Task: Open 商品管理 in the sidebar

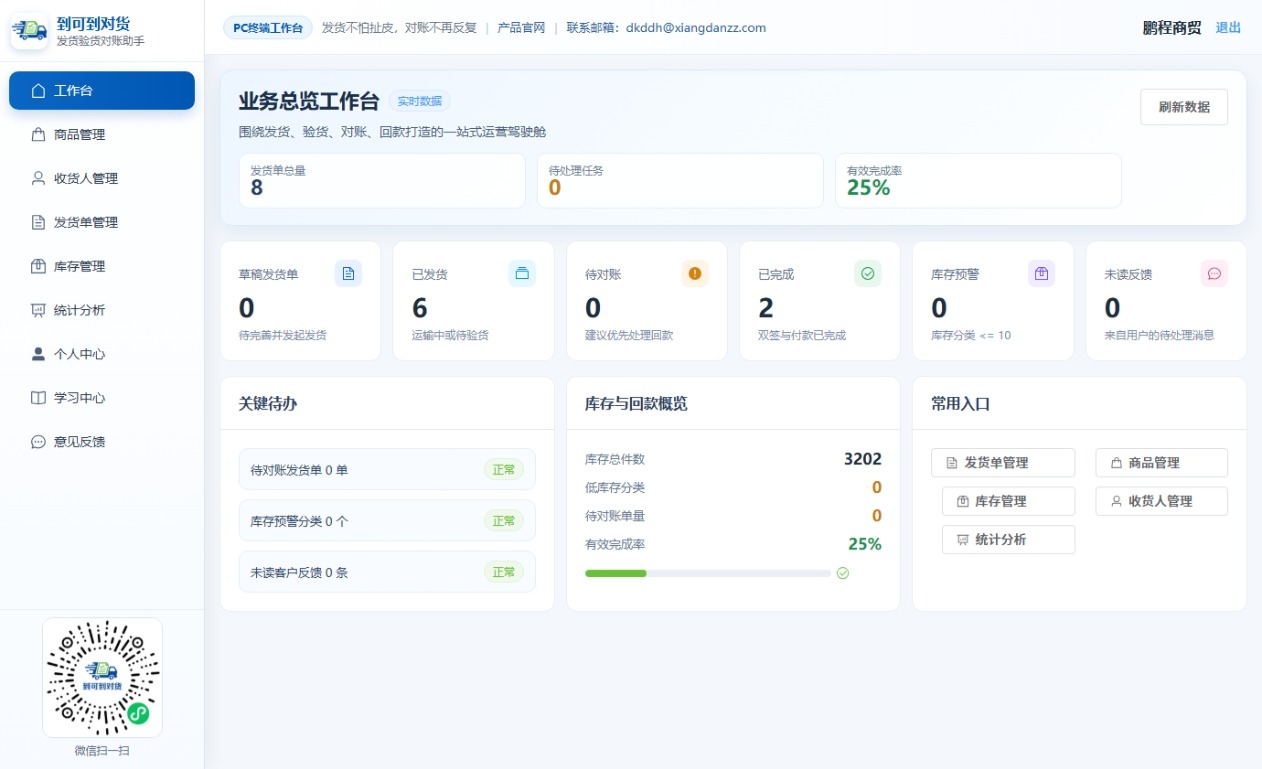Action: (x=102, y=135)
